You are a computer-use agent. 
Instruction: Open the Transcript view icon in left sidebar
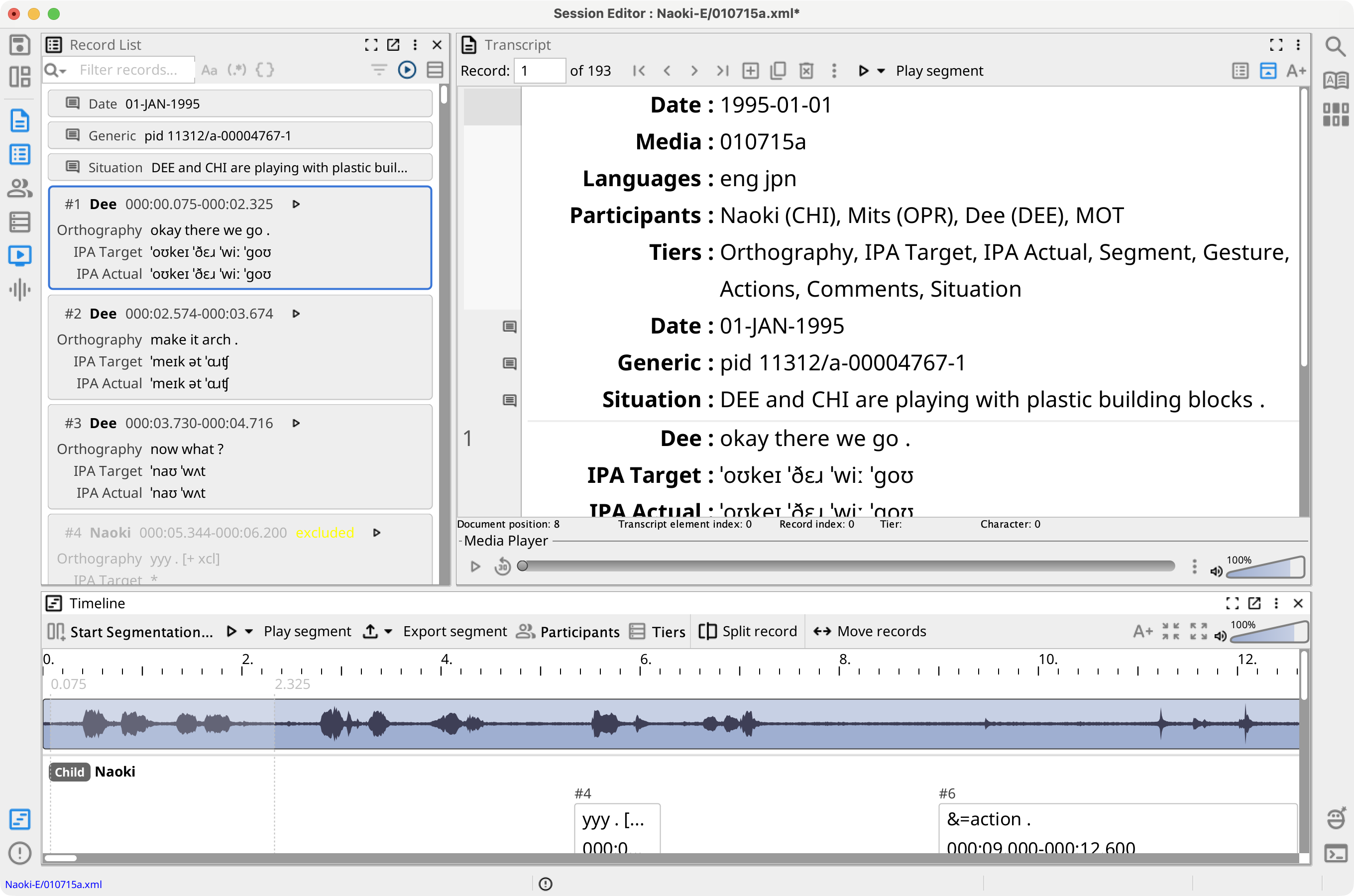pos(20,120)
